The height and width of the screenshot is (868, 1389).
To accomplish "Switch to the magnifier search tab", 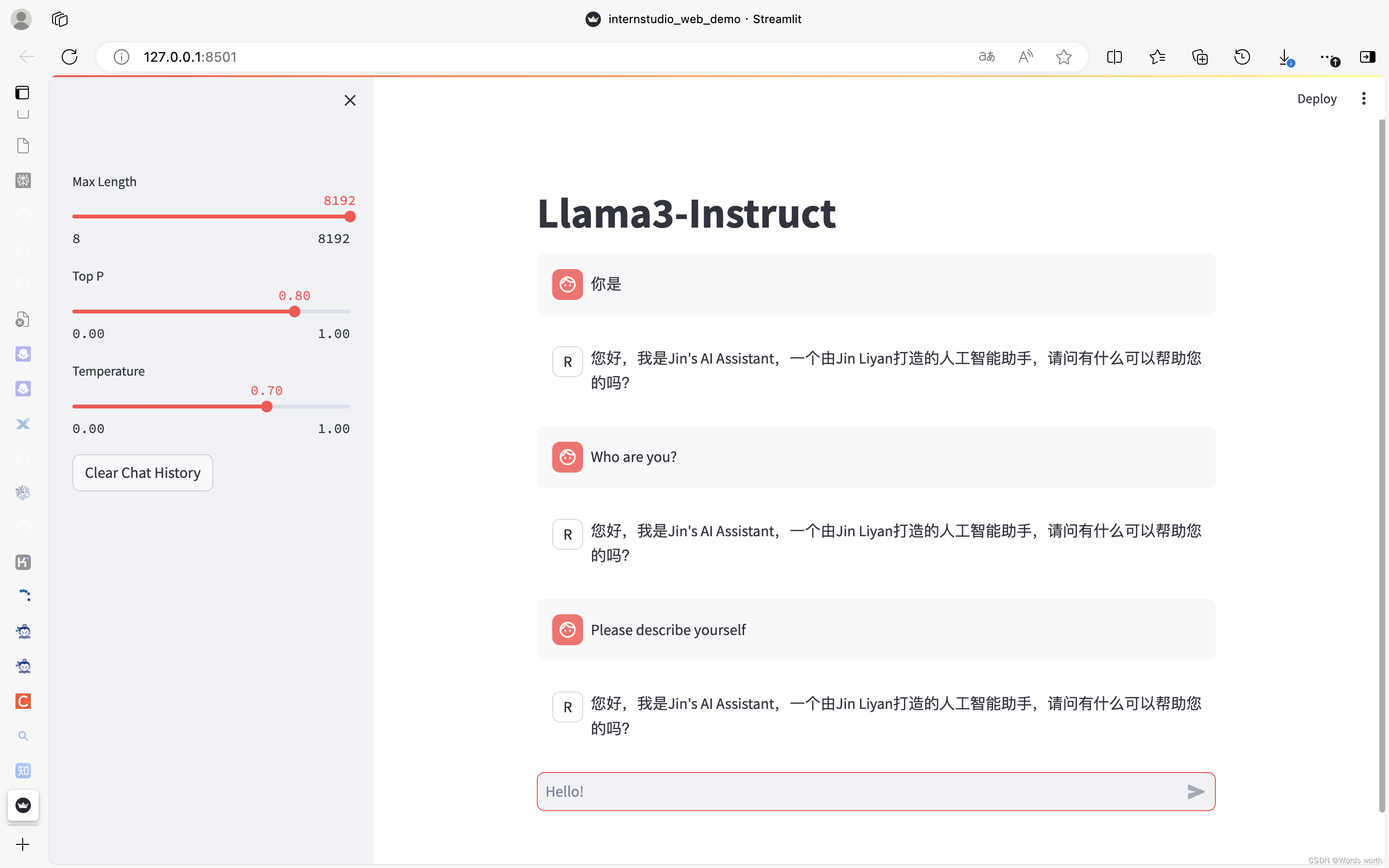I will [23, 736].
